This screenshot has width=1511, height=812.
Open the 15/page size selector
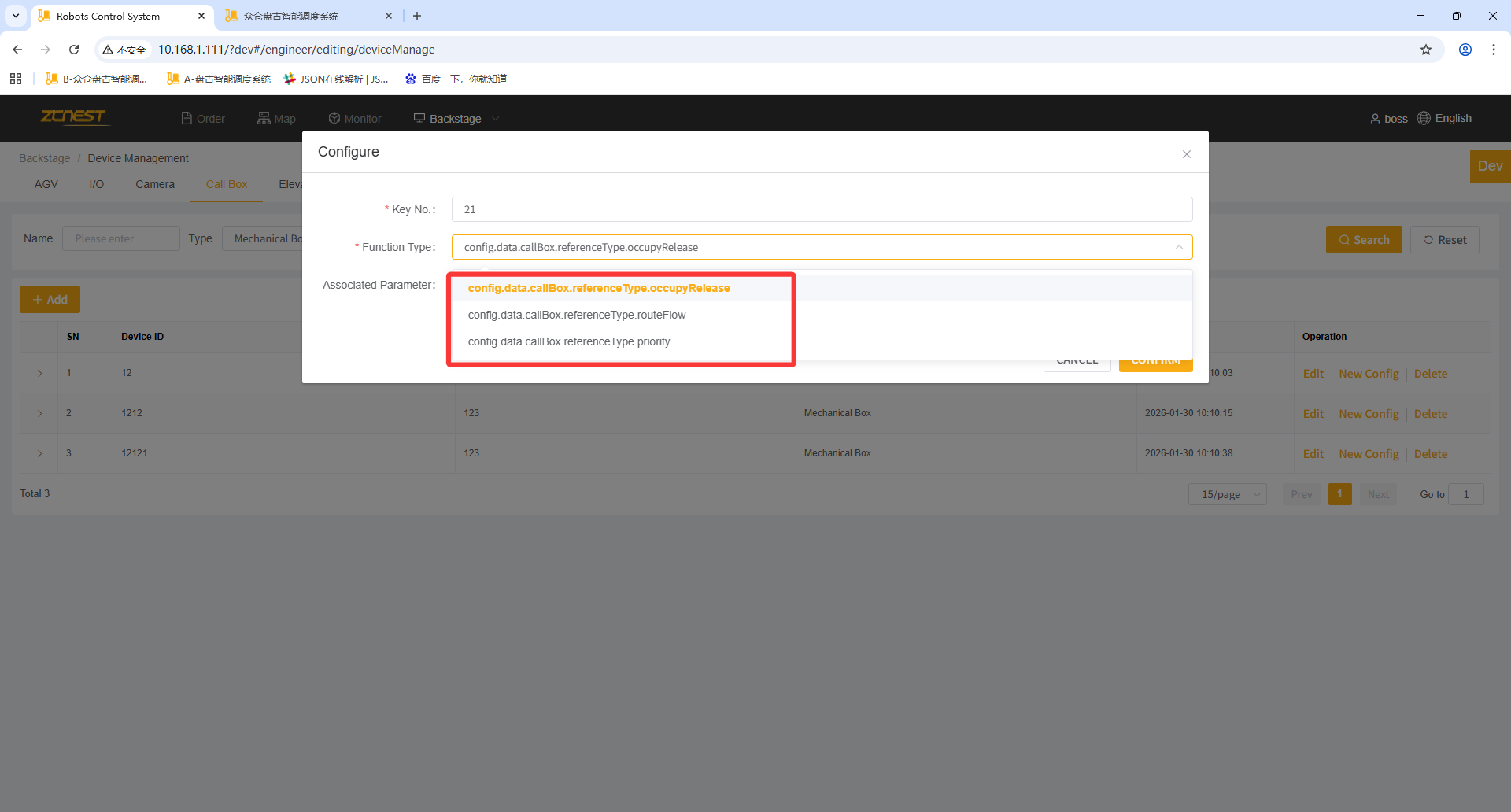pos(1227,494)
